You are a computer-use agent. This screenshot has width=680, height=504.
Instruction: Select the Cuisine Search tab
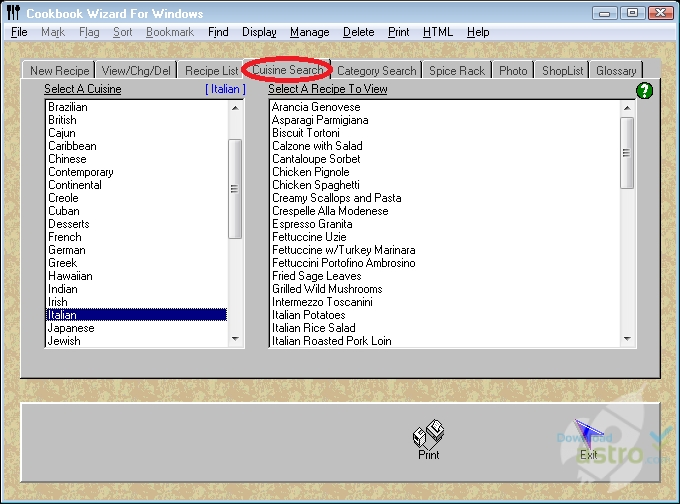288,69
